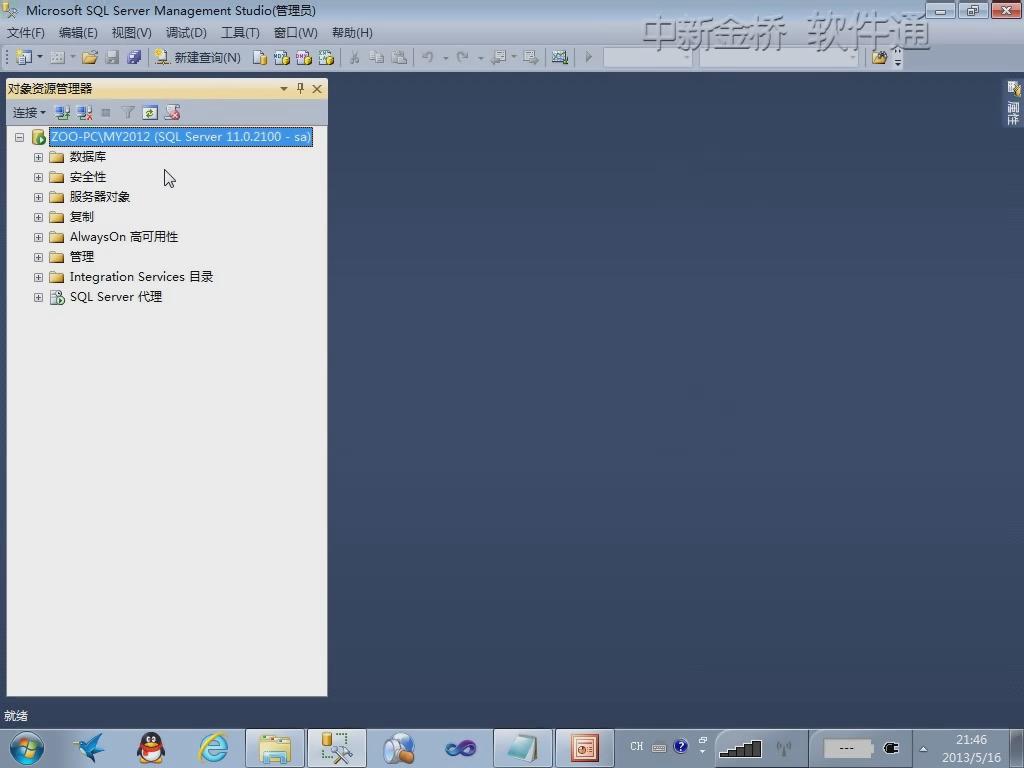Collapse the ZOO-PC\MY2012 server node
The image size is (1024, 768).
tap(20, 137)
